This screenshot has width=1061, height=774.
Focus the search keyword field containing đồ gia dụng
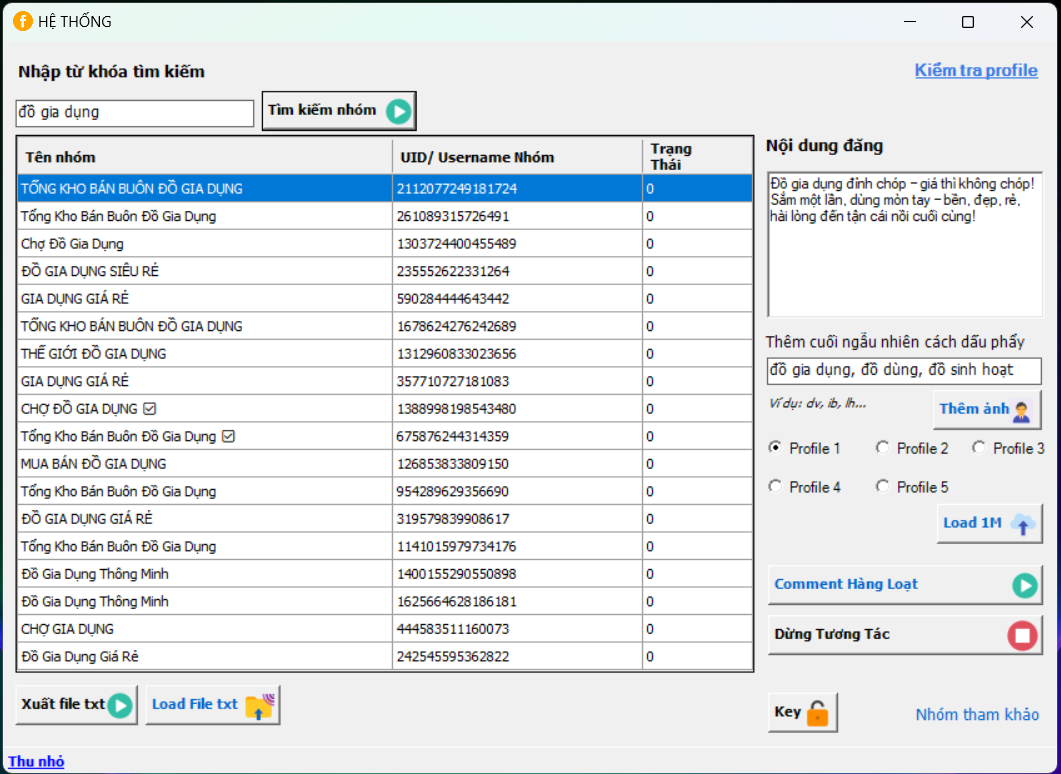click(135, 113)
